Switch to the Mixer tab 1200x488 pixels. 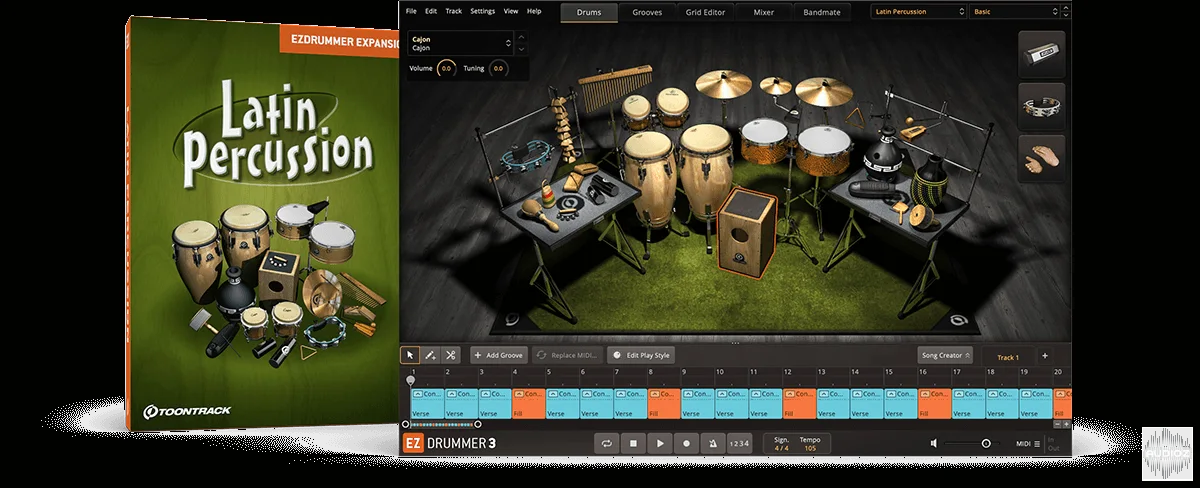tap(763, 12)
